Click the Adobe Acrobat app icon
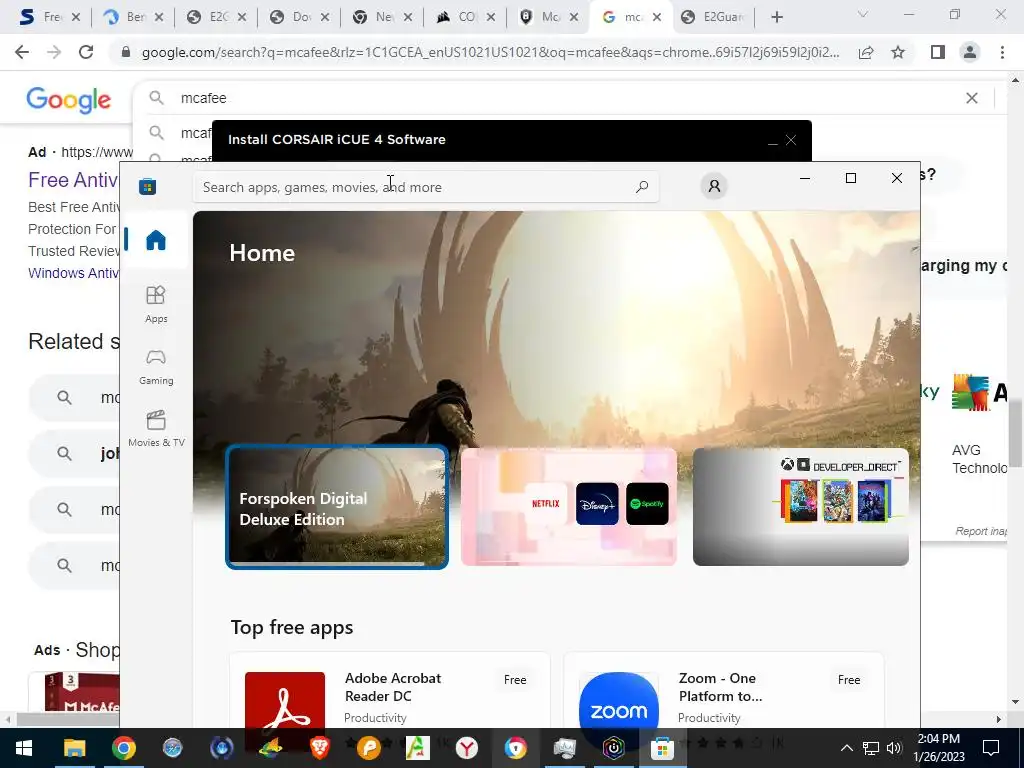Screen dimensions: 1024x768 click(285, 699)
